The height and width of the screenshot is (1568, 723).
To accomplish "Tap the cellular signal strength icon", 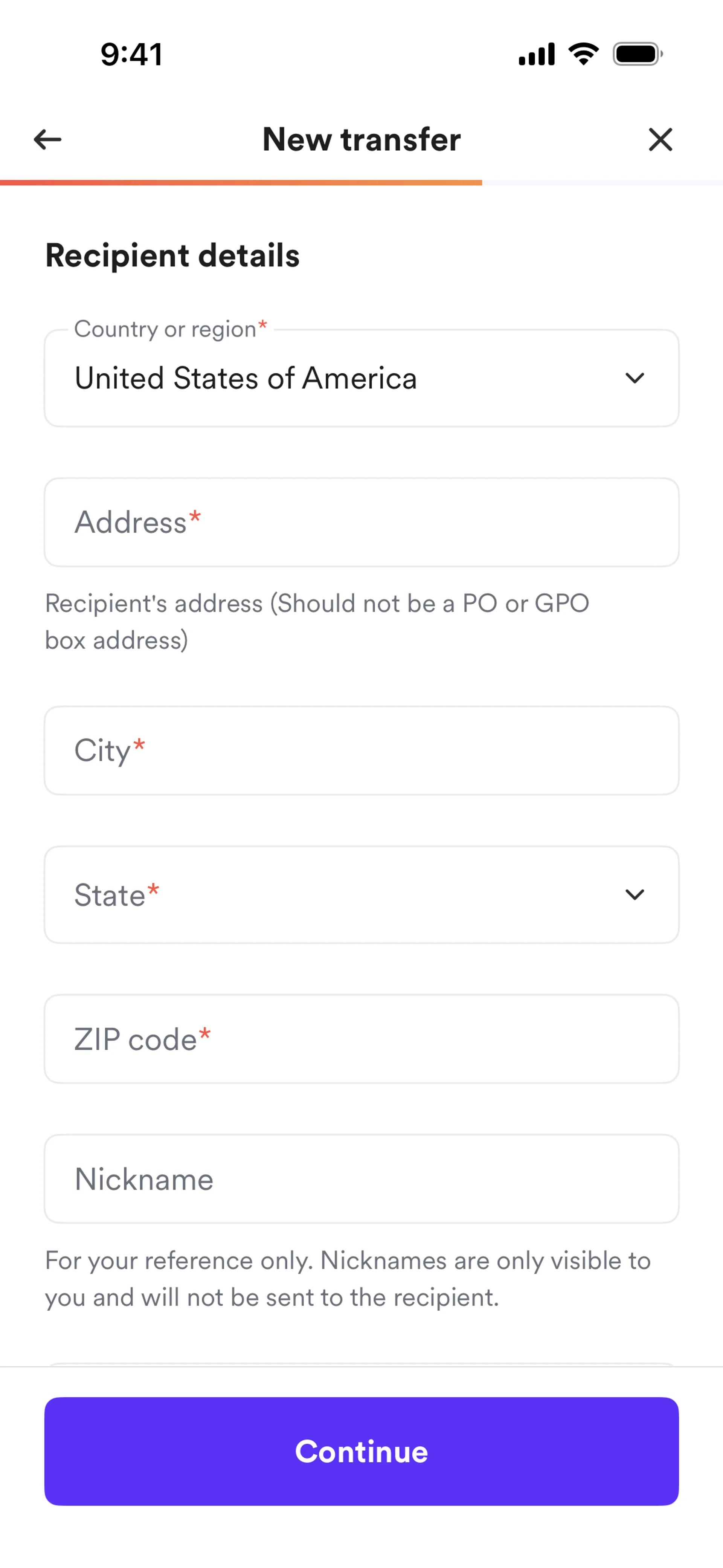I will coord(536,54).
